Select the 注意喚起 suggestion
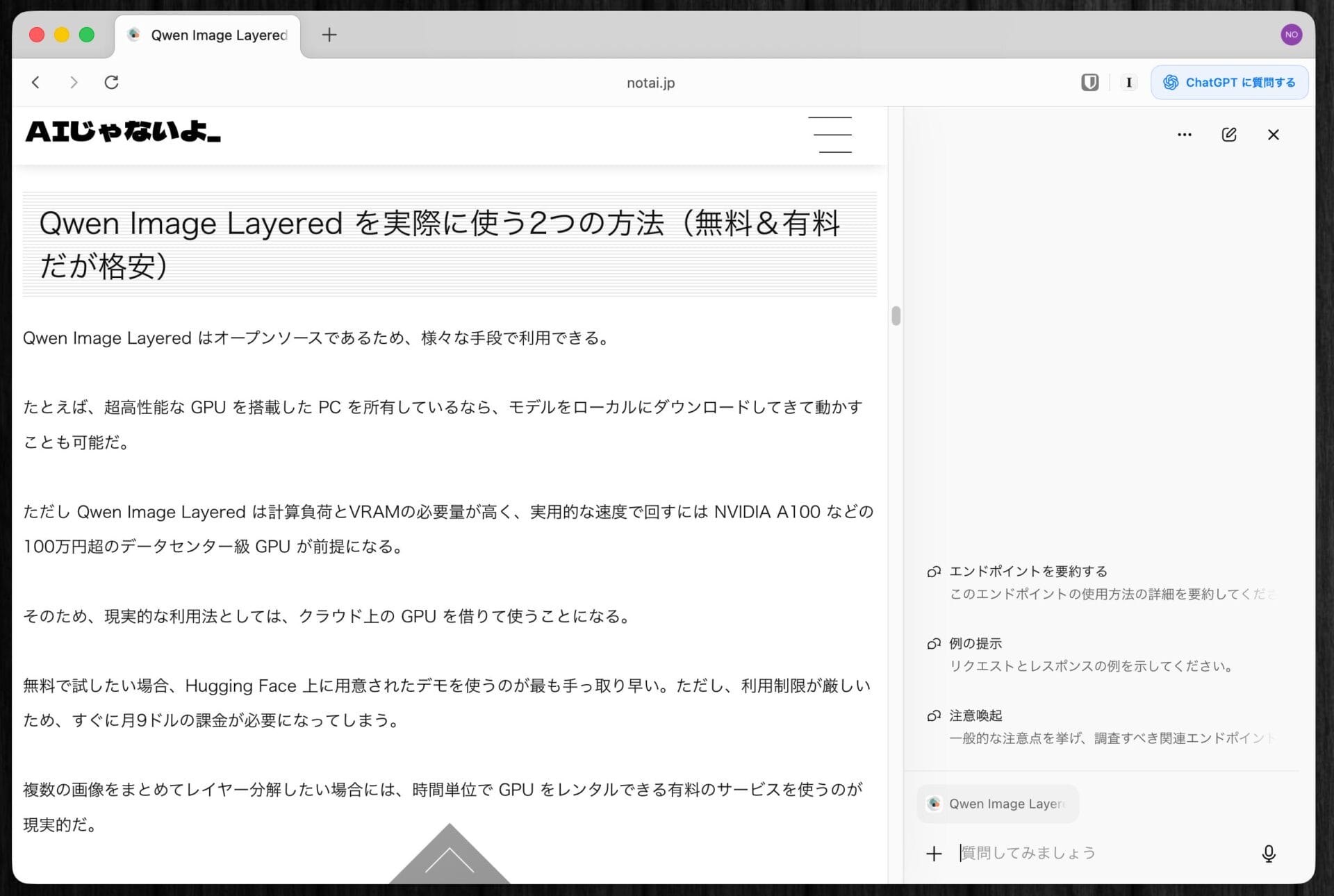Screen dimensions: 1334x896 click(975, 715)
